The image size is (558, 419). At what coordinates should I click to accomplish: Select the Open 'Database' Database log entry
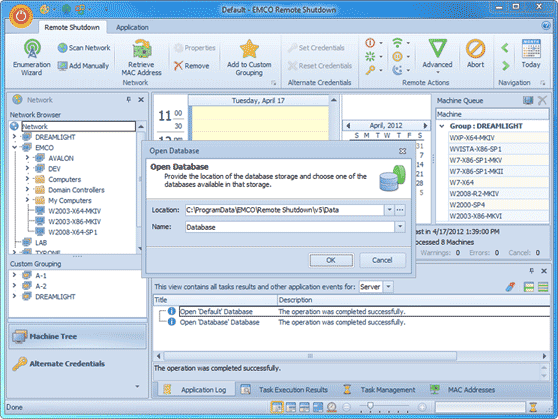[219, 322]
